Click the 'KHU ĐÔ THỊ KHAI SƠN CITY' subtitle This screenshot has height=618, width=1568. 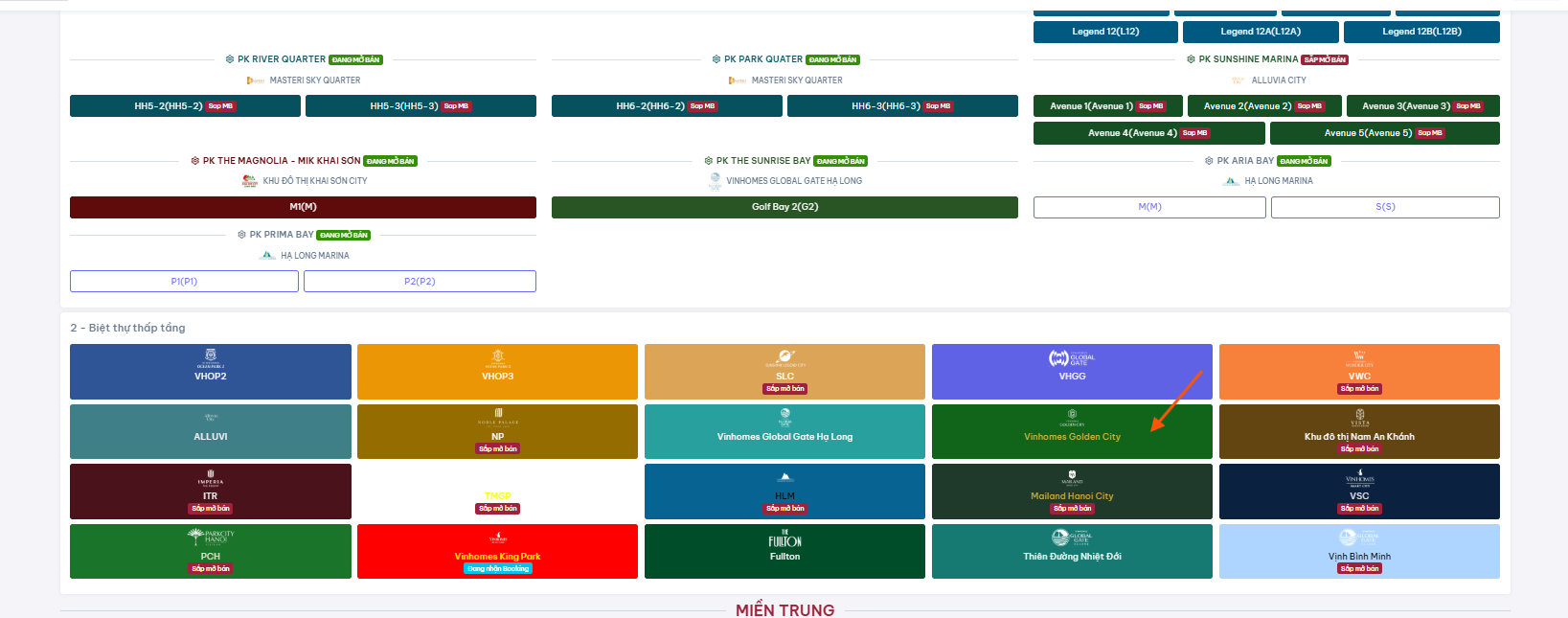click(315, 181)
